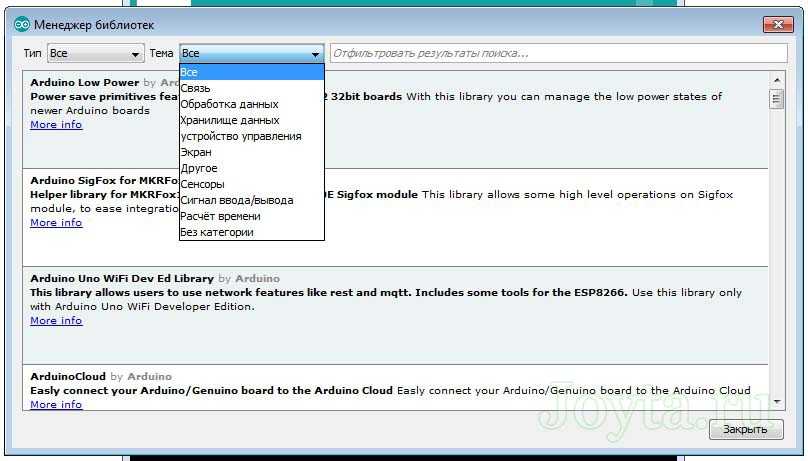808x461 pixels.
Task: Open the Тип dropdown
Action: point(95,53)
